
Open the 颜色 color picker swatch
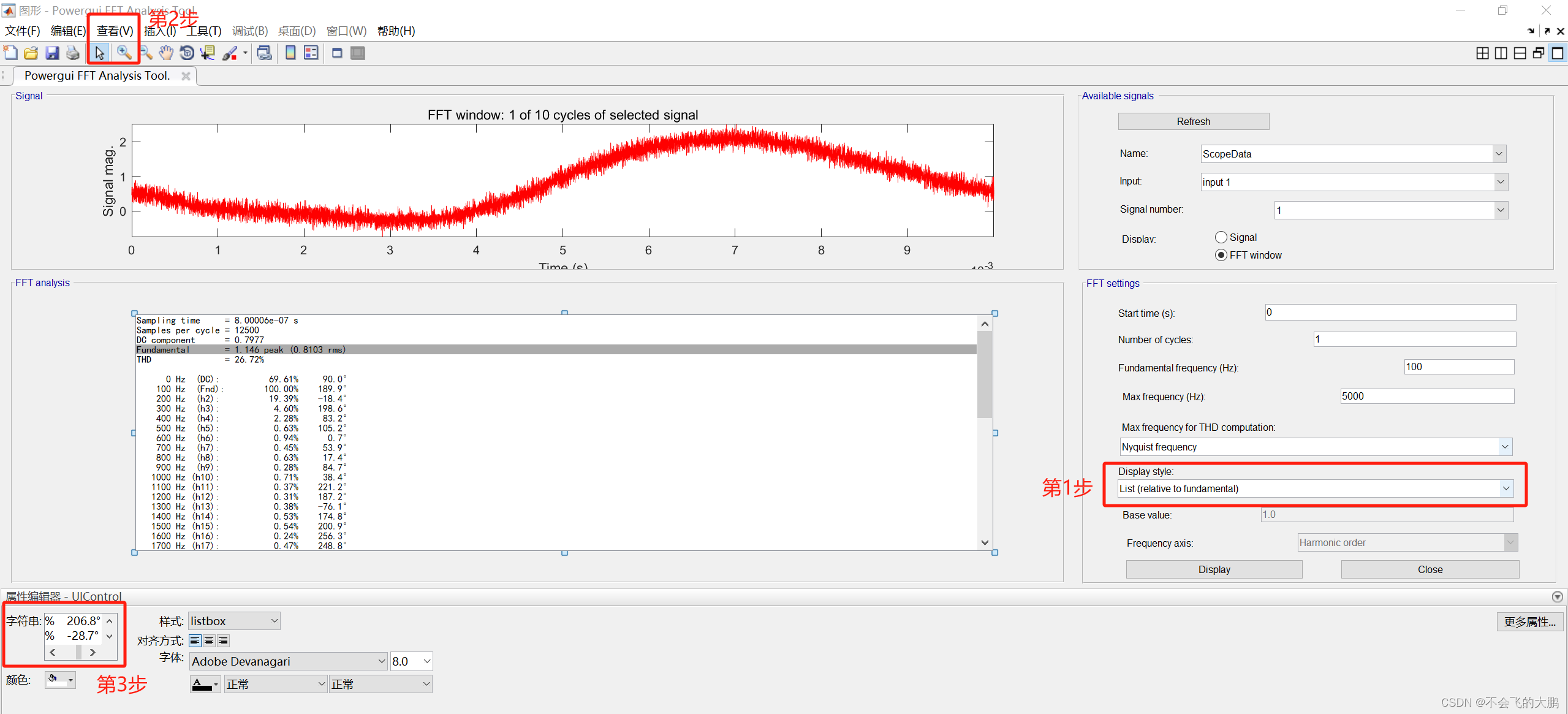59,680
